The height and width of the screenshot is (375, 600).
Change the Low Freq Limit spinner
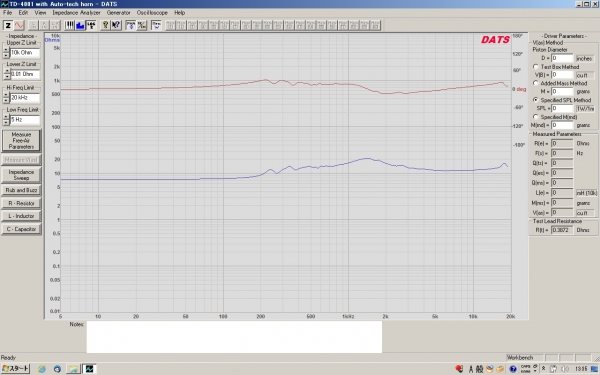click(6, 120)
